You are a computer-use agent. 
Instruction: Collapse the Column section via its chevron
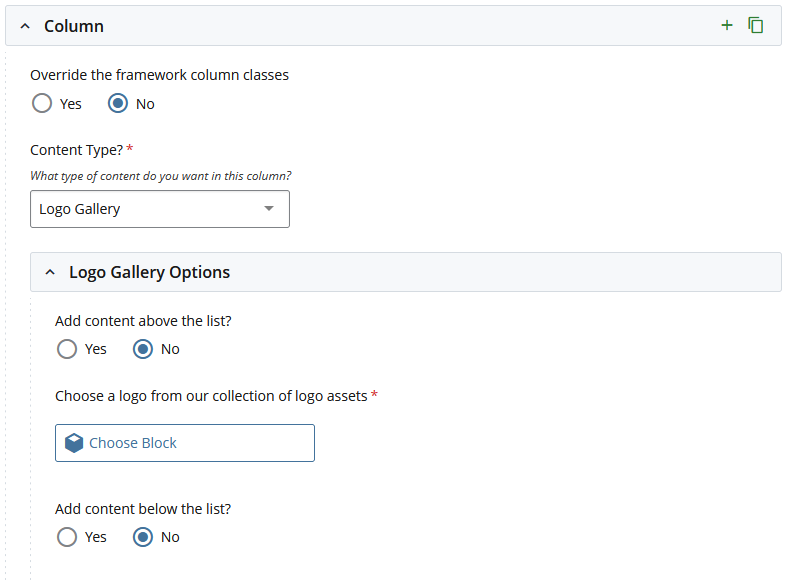(26, 26)
